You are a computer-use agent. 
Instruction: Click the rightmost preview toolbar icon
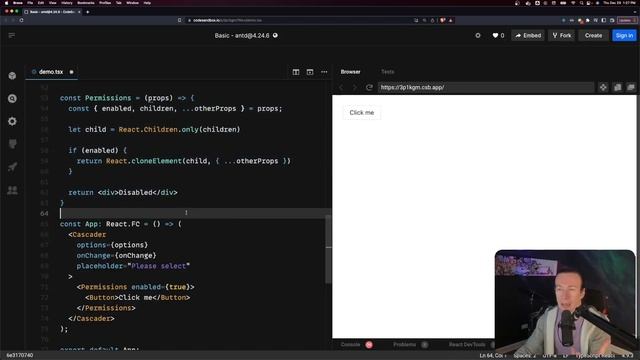pyautogui.click(x=631, y=87)
